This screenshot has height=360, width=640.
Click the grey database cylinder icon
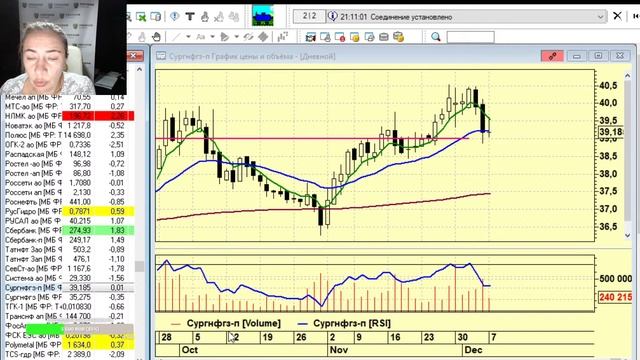384,37
